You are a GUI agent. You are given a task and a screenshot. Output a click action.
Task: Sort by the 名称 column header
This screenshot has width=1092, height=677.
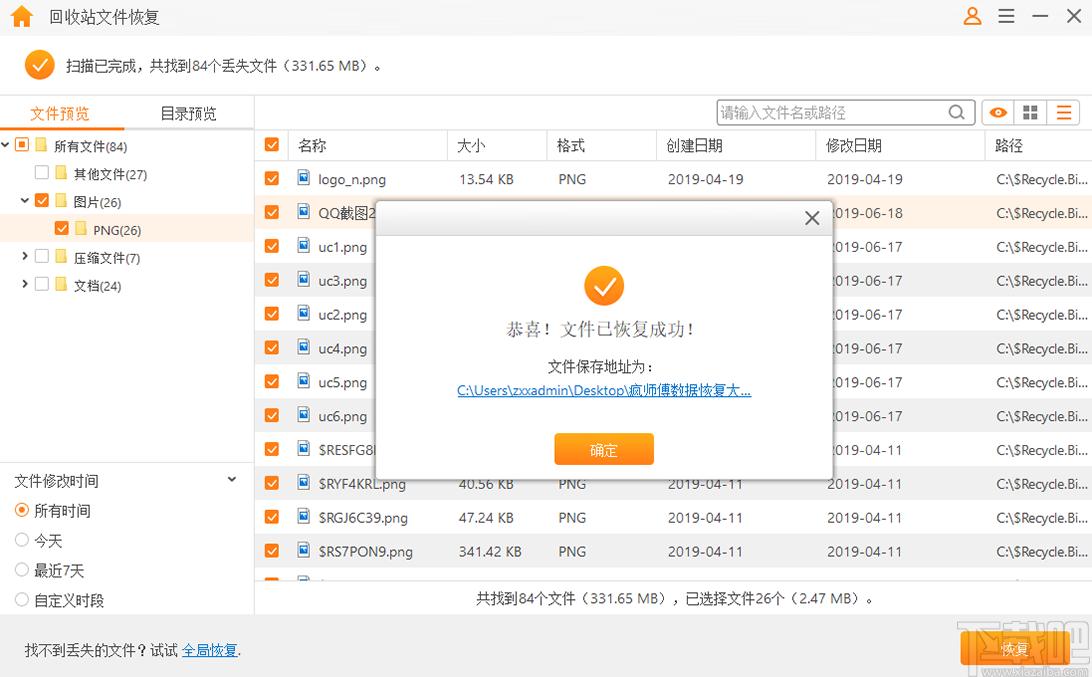pyautogui.click(x=312, y=146)
